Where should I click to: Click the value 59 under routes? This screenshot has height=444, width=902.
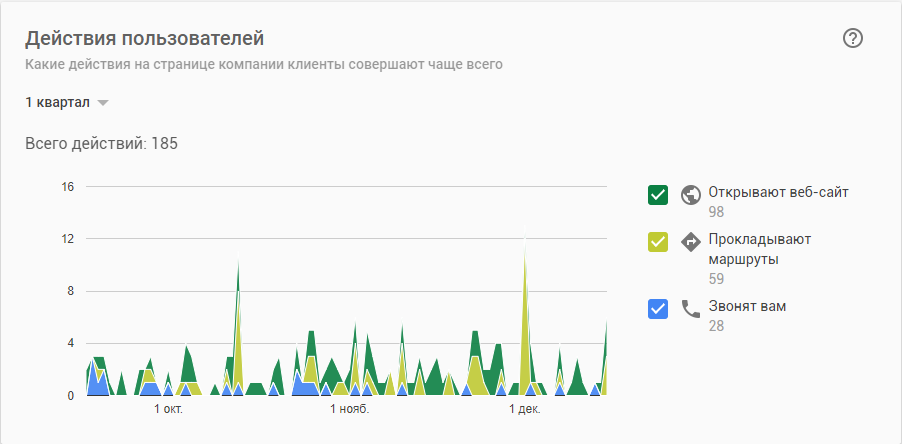[716, 279]
